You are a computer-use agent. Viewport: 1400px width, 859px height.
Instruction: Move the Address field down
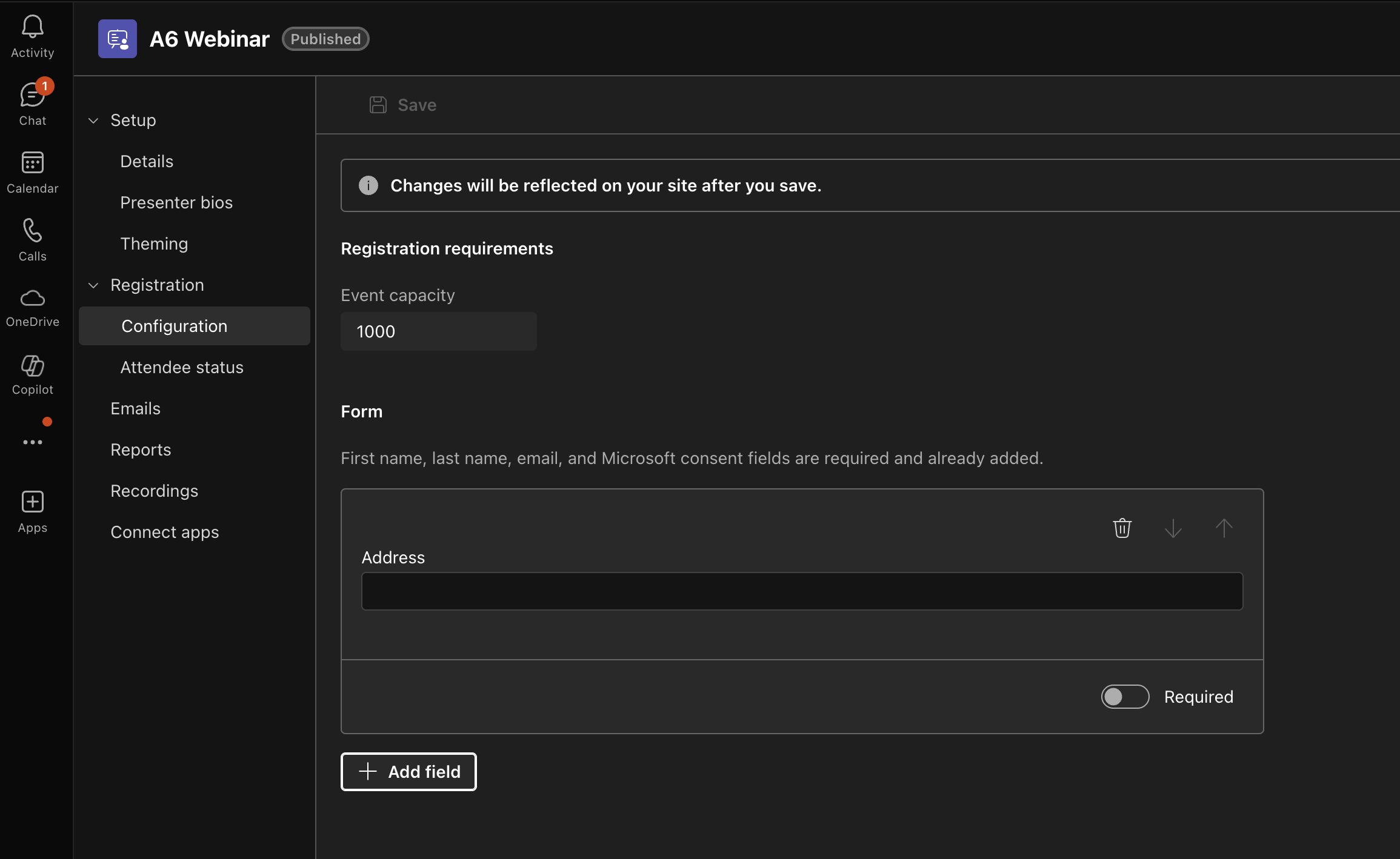[1173, 528]
